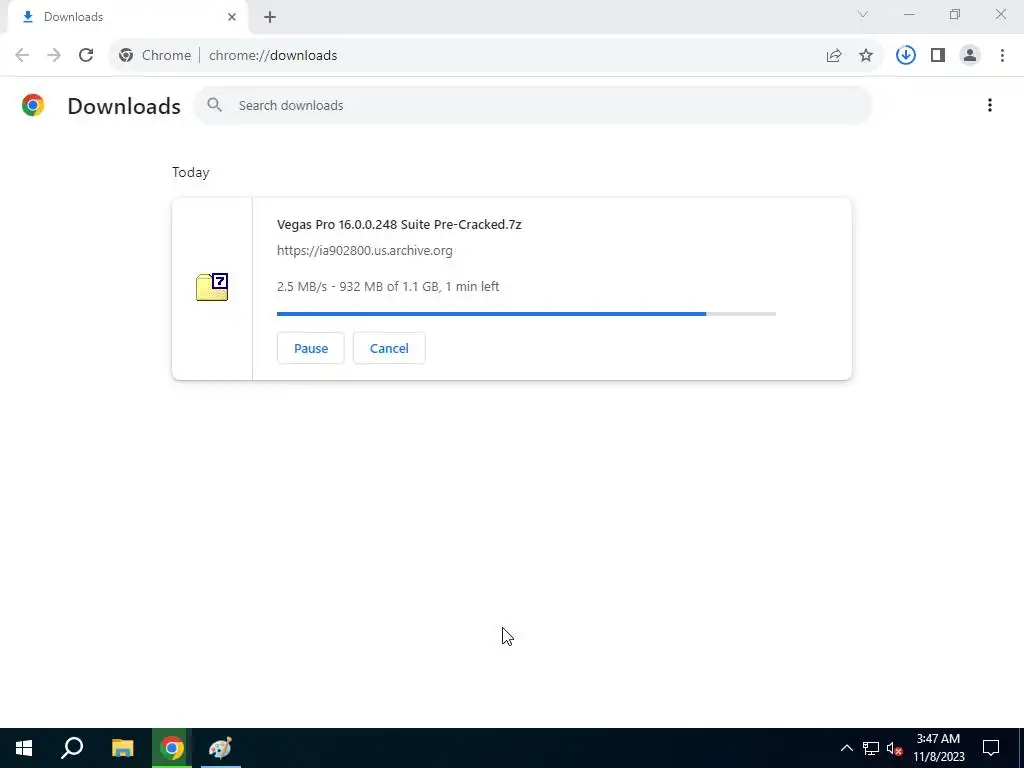Open Windows taskbar search
The width and height of the screenshot is (1024, 768).
click(x=72, y=748)
